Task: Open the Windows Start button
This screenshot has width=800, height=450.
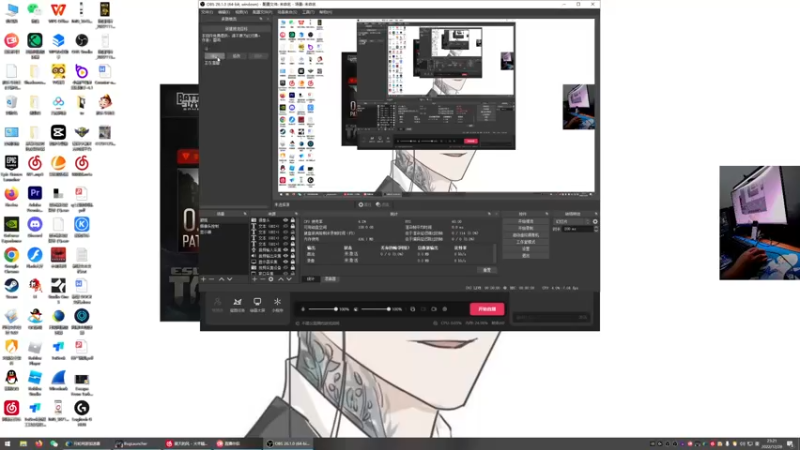Action: point(7,444)
